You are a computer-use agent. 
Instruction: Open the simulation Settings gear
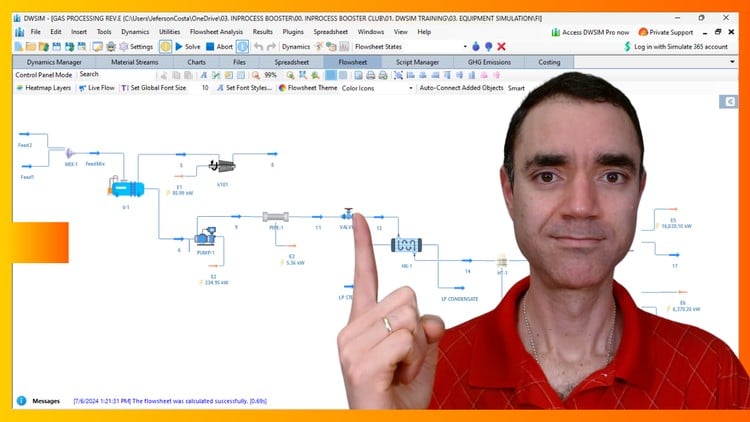[x=135, y=47]
